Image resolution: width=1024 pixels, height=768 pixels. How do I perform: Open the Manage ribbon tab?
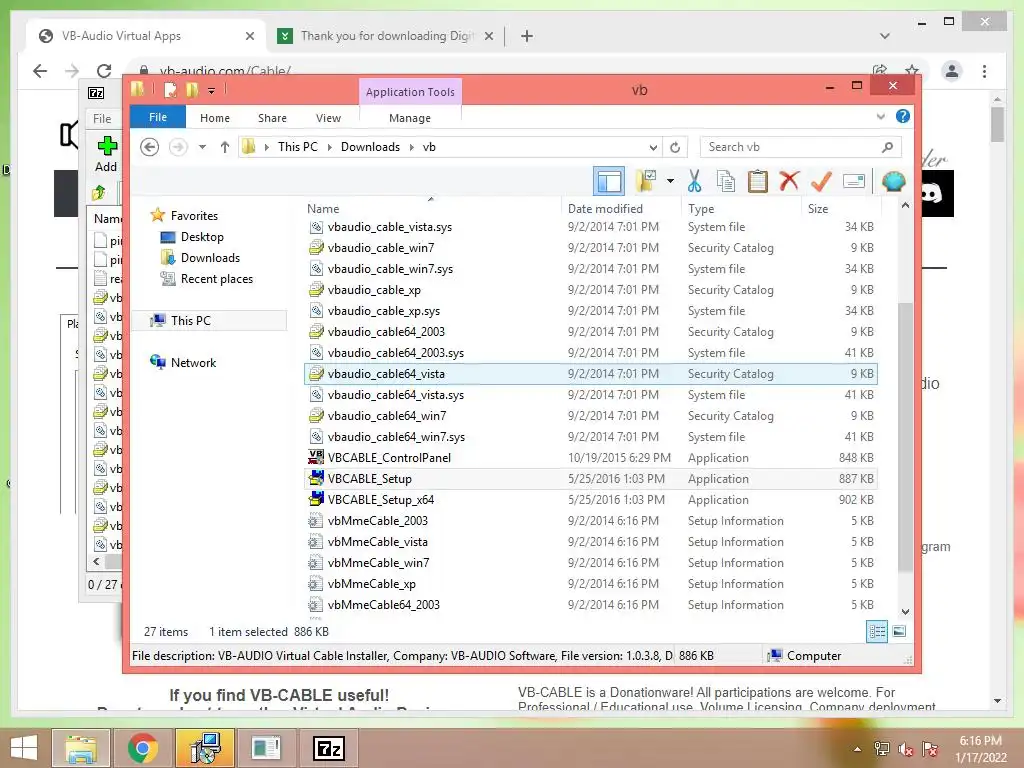(x=410, y=118)
